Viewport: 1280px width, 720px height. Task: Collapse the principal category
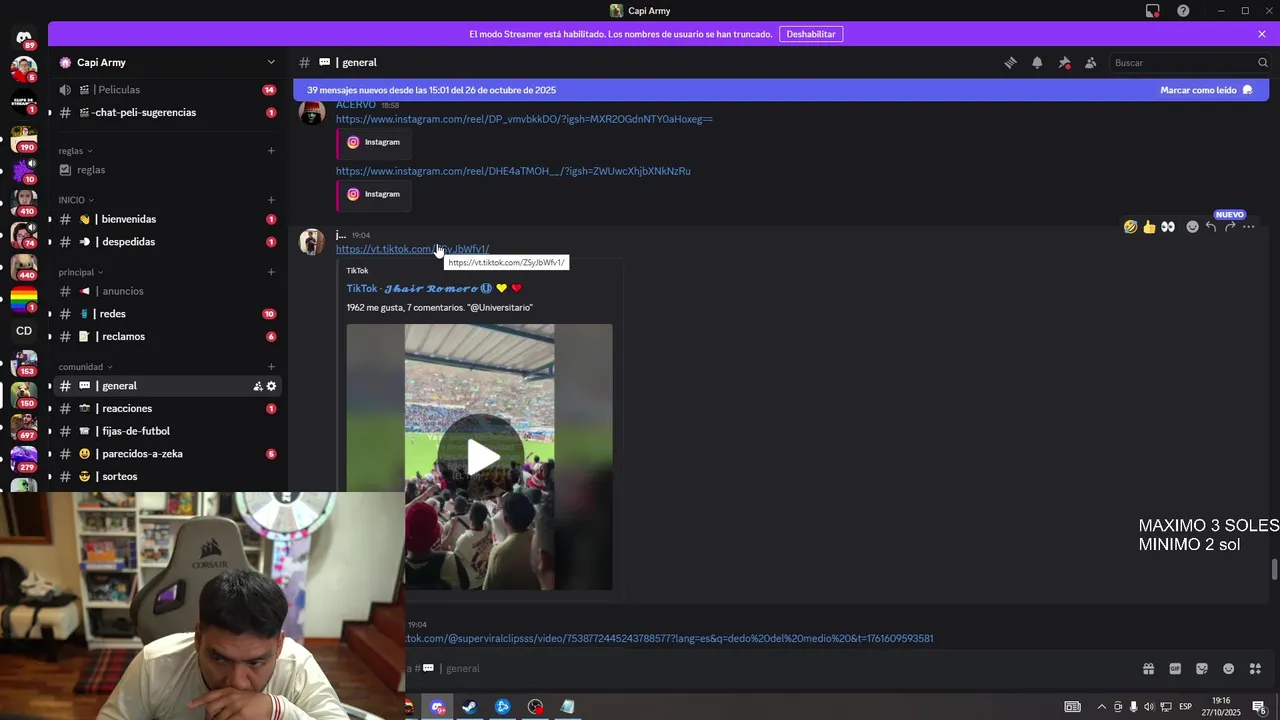(x=81, y=272)
